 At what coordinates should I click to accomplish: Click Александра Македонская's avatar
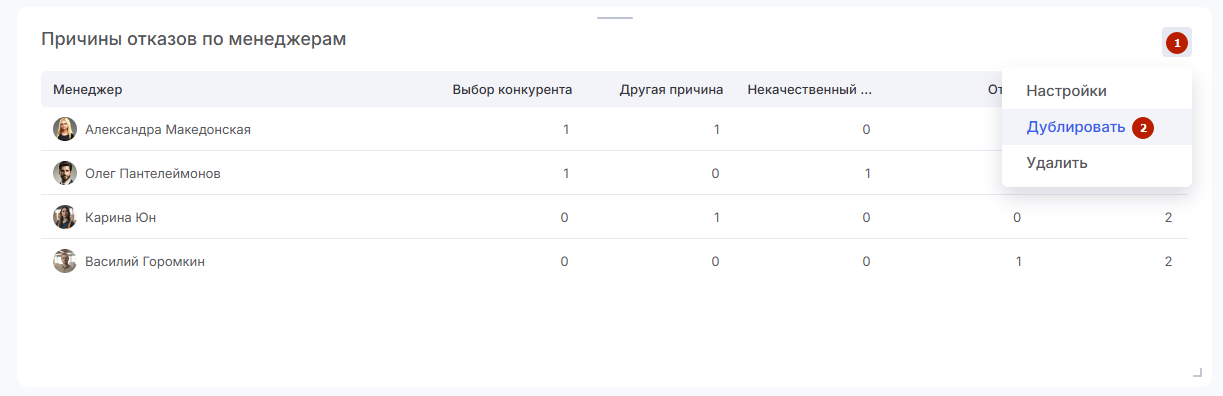click(65, 129)
